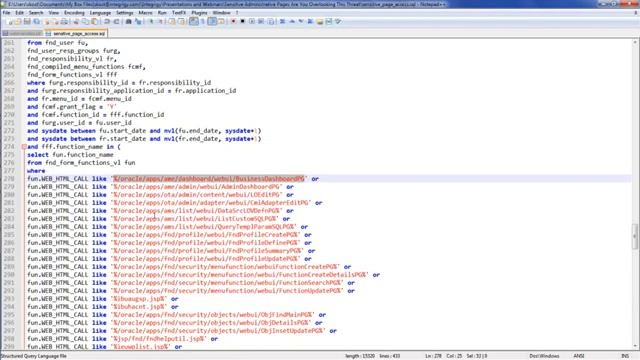The image size is (640, 360).
Task: Save the current file via toolbar
Action: 27,21
